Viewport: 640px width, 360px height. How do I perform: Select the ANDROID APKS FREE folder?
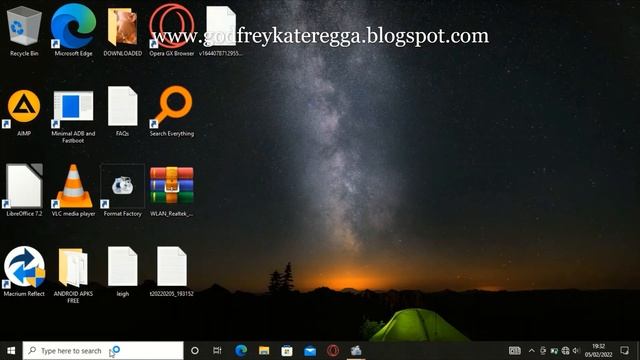coord(73,276)
